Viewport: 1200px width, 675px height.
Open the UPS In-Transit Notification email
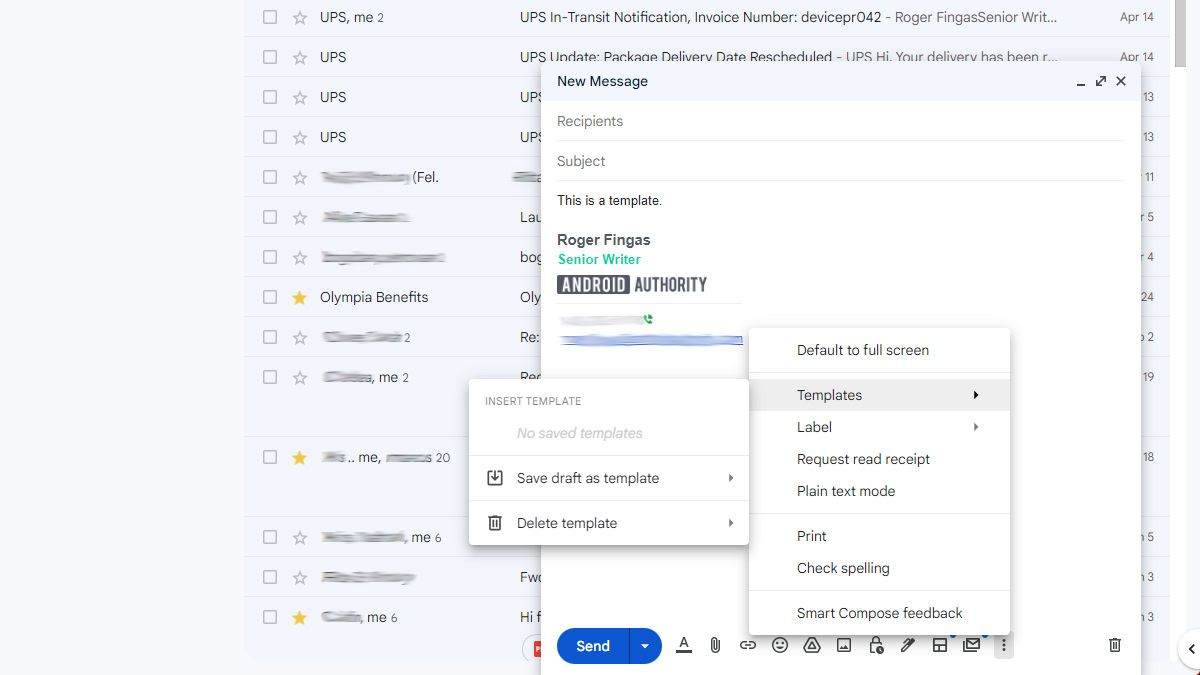point(706,17)
